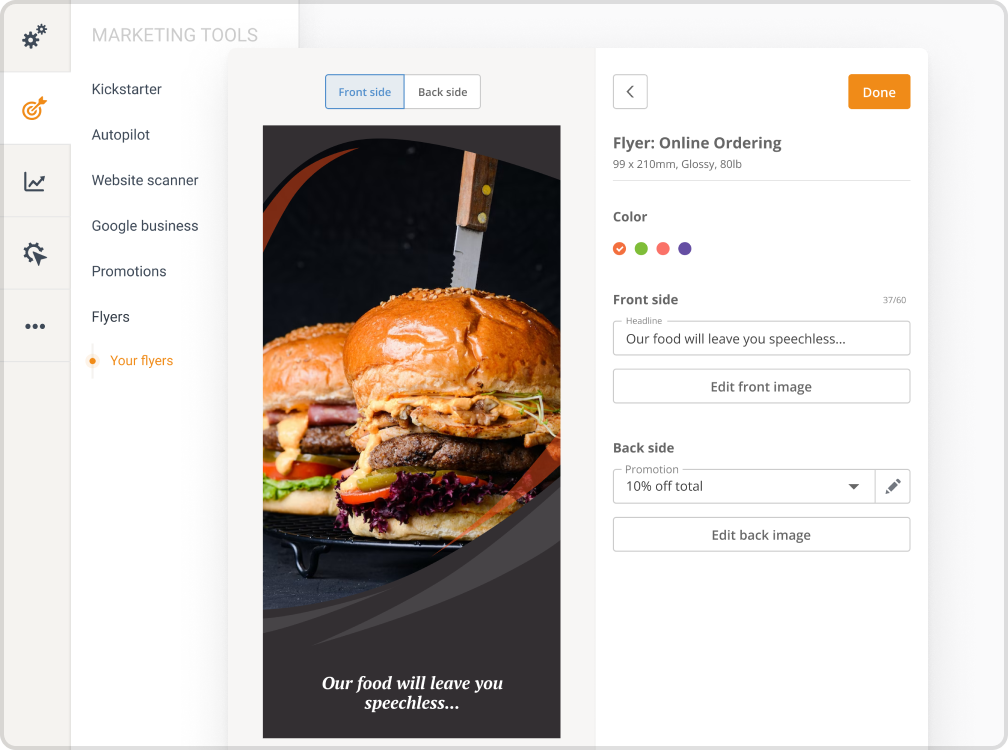This screenshot has width=1008, height=750.
Task: Pick the coral red color swatch
Action: click(663, 249)
